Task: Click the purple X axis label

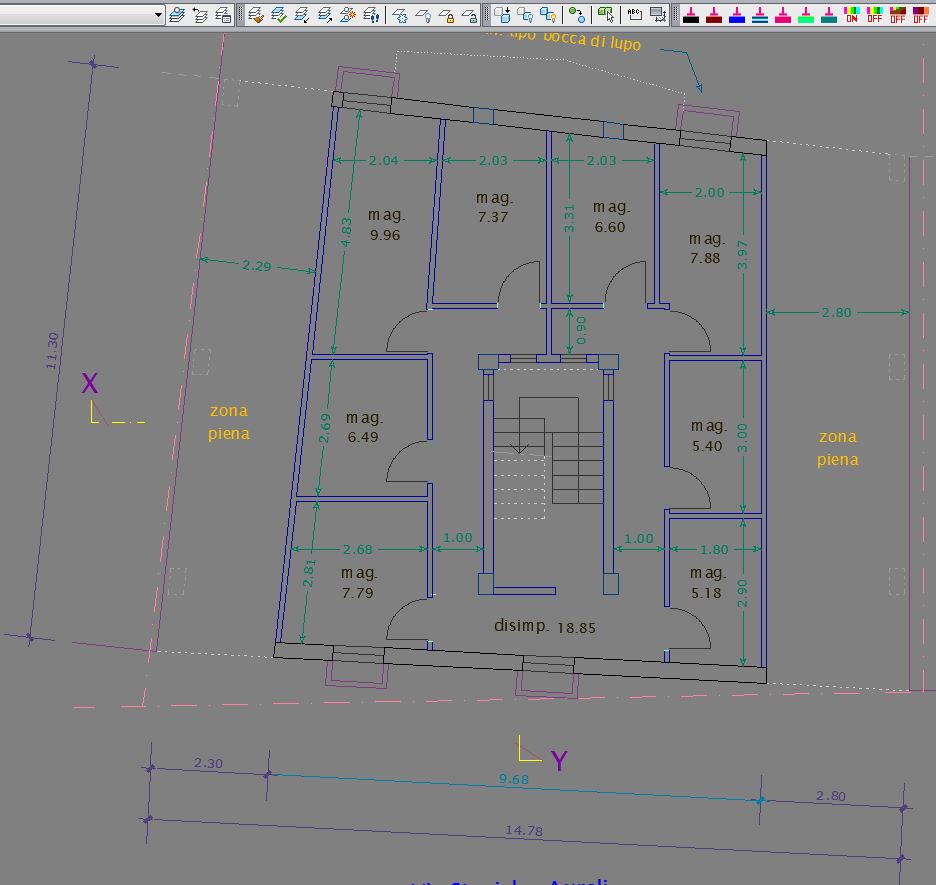Action: pos(90,383)
